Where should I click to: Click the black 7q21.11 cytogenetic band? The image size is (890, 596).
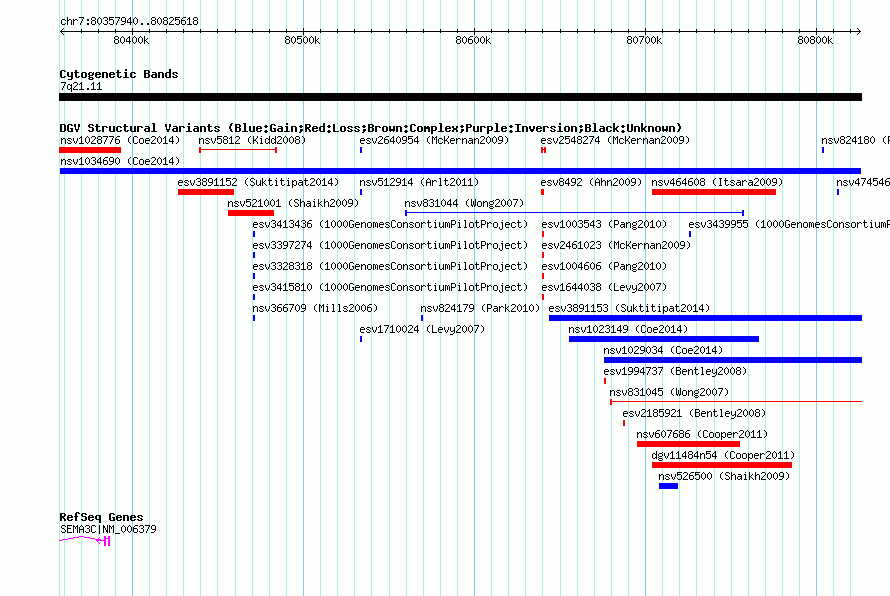(460, 97)
